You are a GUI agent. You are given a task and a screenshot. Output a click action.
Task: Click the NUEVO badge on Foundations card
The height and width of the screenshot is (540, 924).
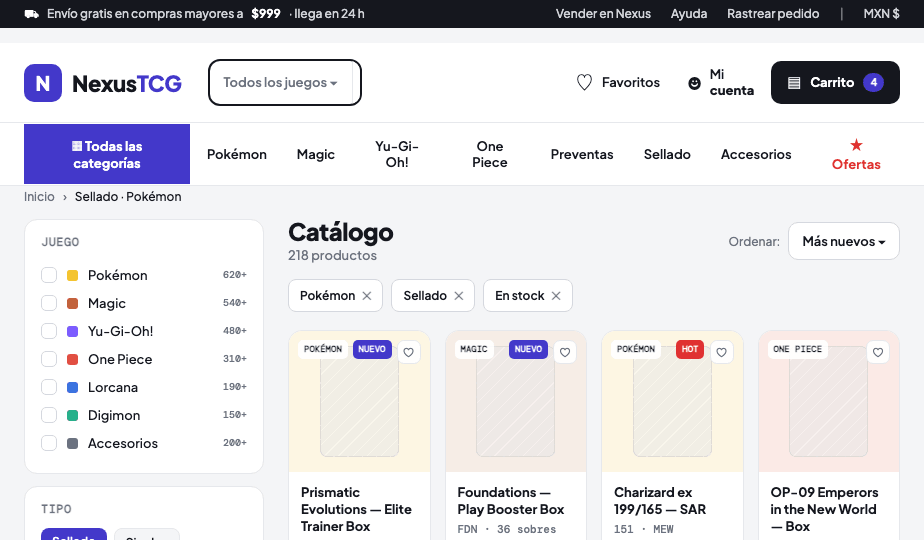point(528,349)
